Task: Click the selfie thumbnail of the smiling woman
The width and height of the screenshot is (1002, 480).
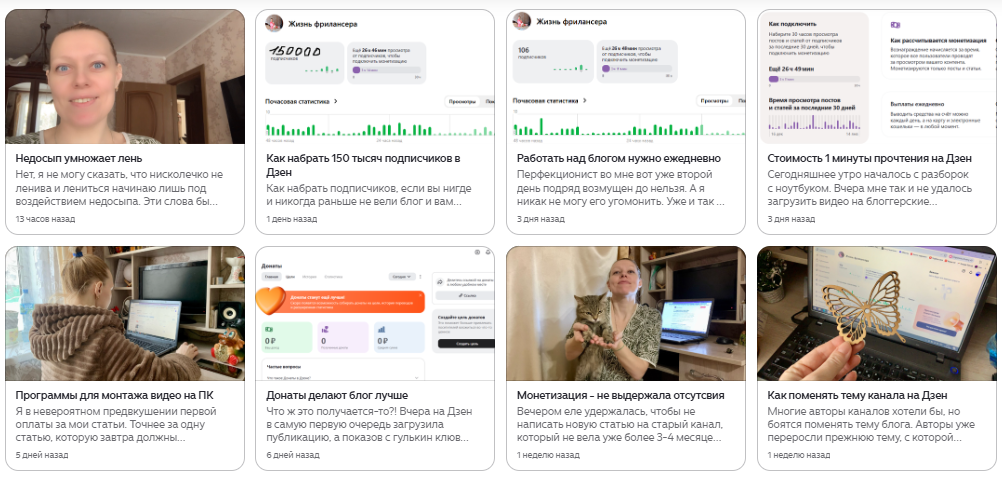Action: click(125, 77)
